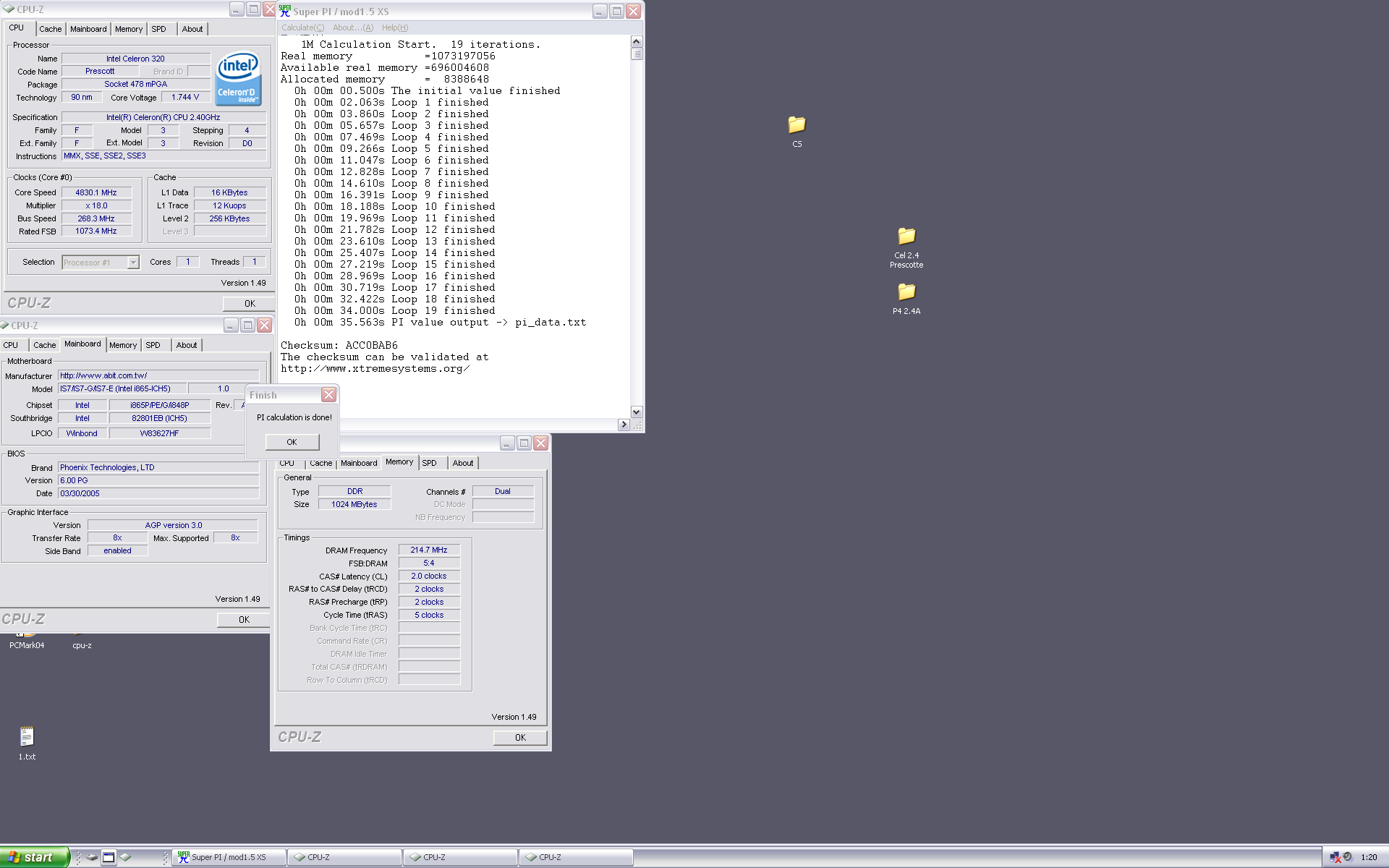Image resolution: width=1389 pixels, height=868 pixels.
Task: Click the Checksum ACC0BAB6 line
Action: 339,345
